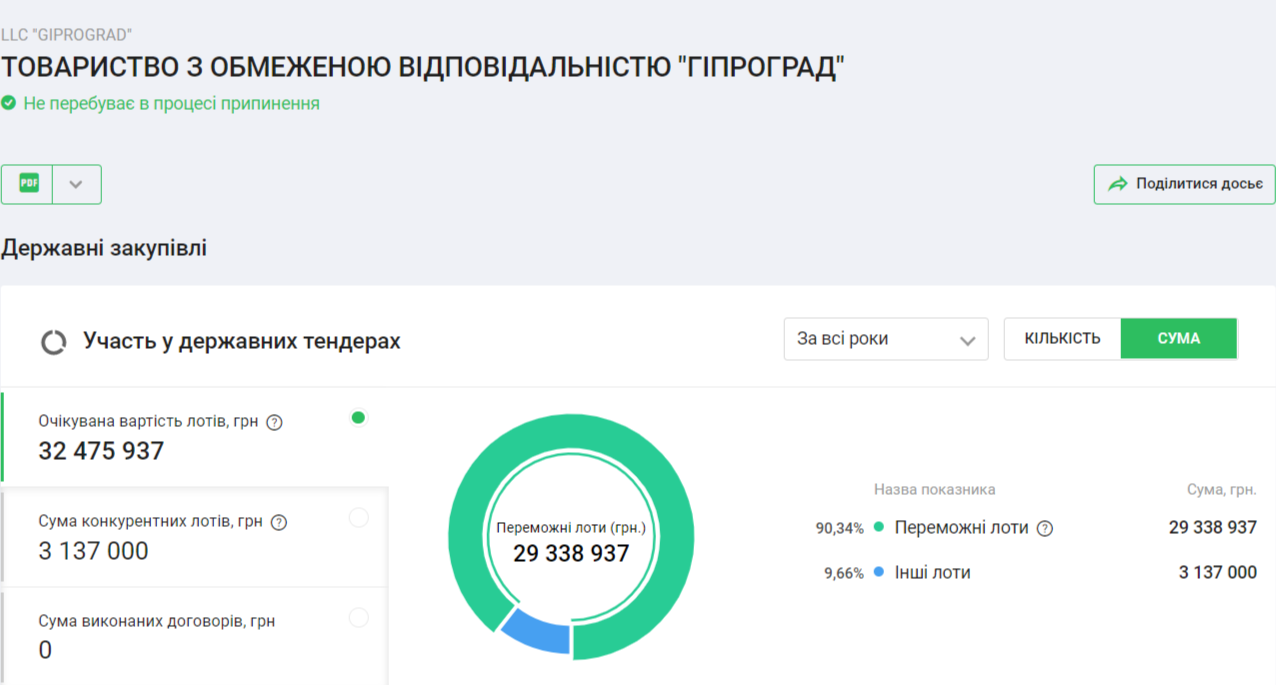This screenshot has width=1276, height=685.
Task: Select the Сума виконаних договорів radio button
Action: click(x=358, y=618)
